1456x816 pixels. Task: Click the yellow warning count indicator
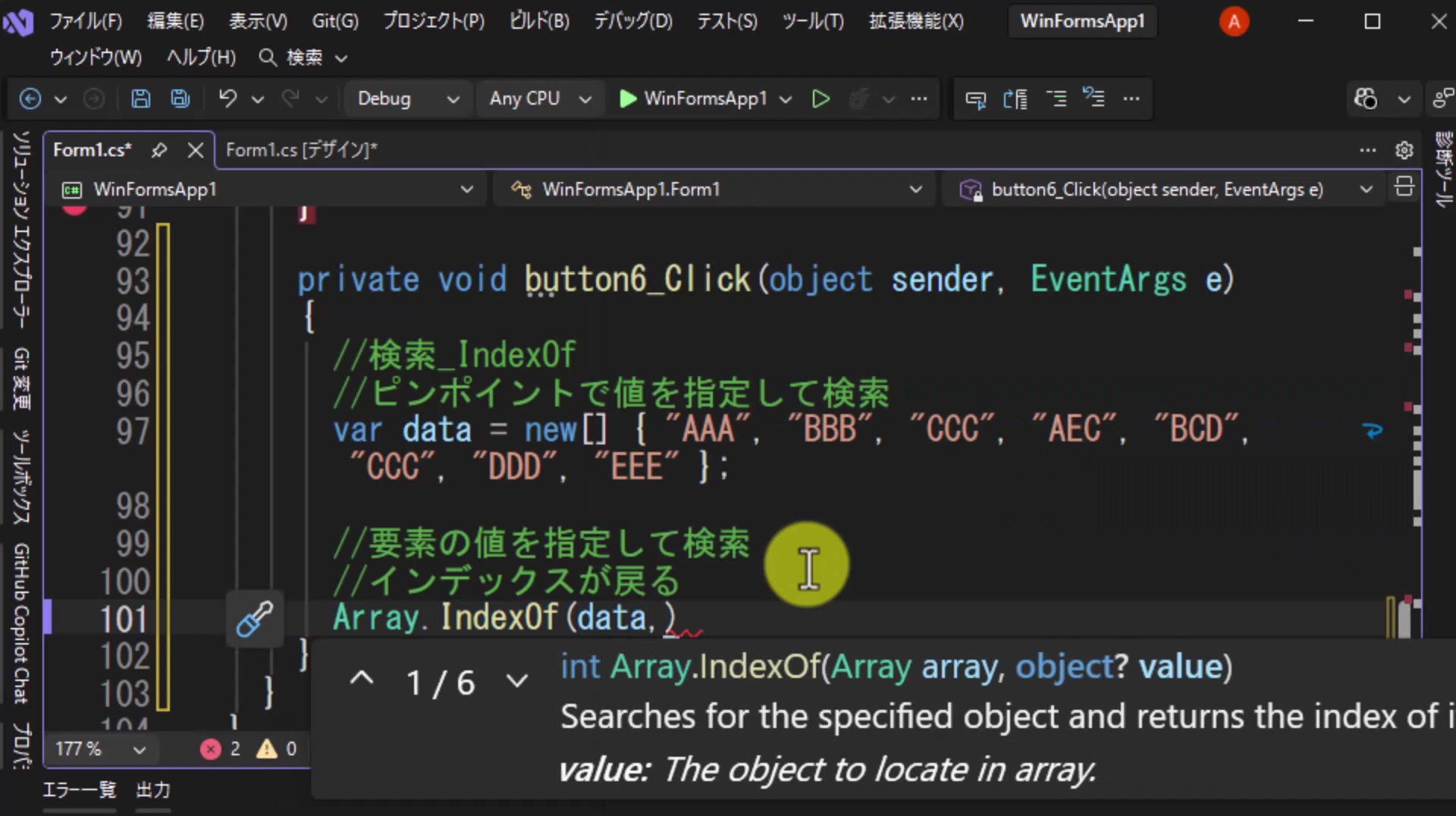click(277, 749)
